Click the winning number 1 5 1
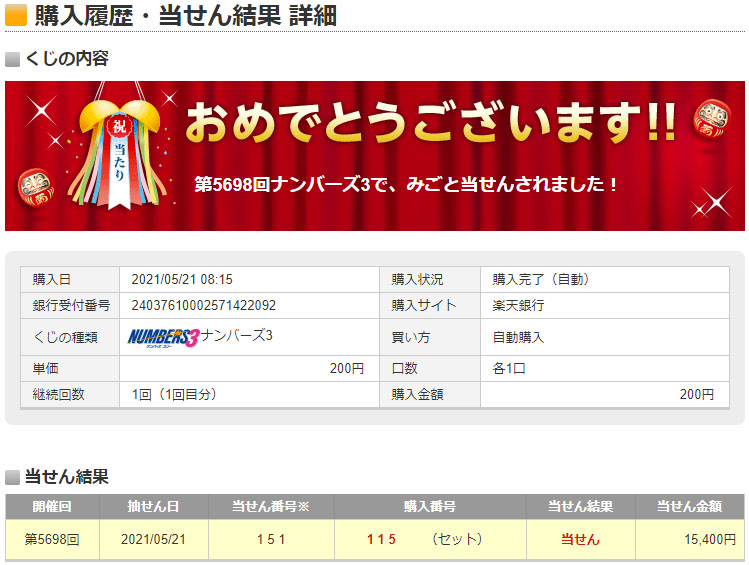The image size is (749, 565). click(271, 540)
